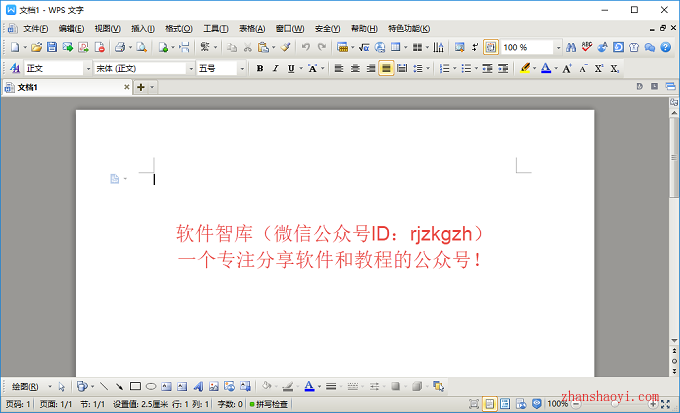Open a file with the folder icon
680x413 pixels.
point(36,47)
